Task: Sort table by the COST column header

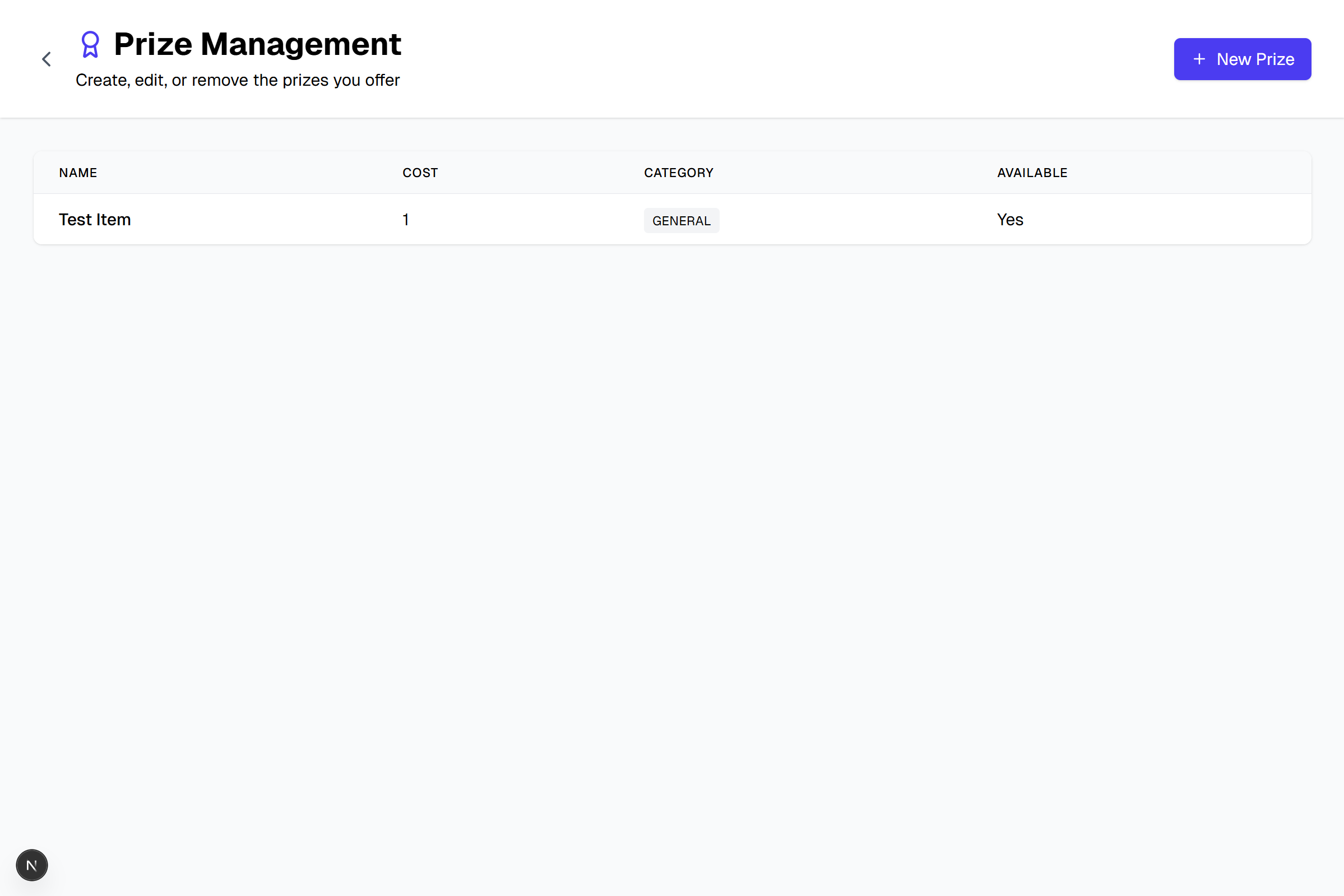Action: pos(420,173)
